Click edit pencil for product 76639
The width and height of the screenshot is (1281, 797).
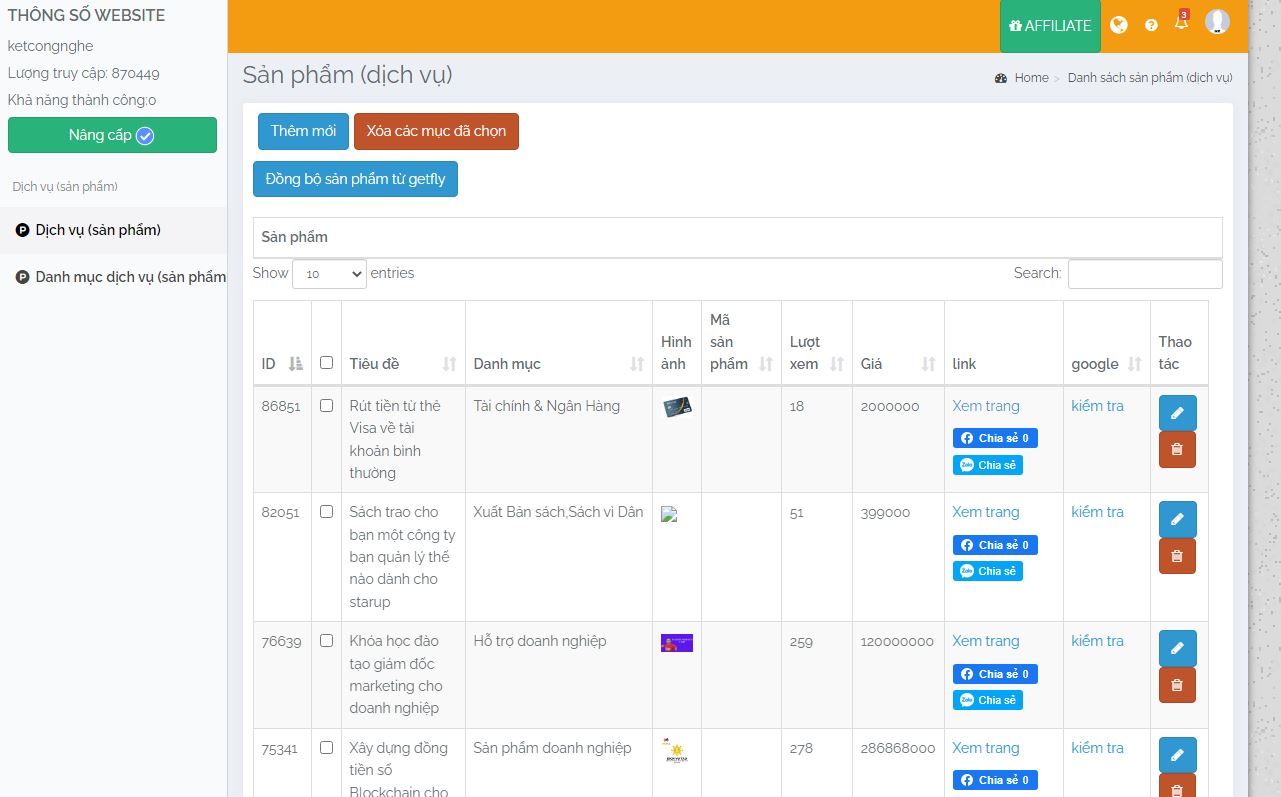1177,648
